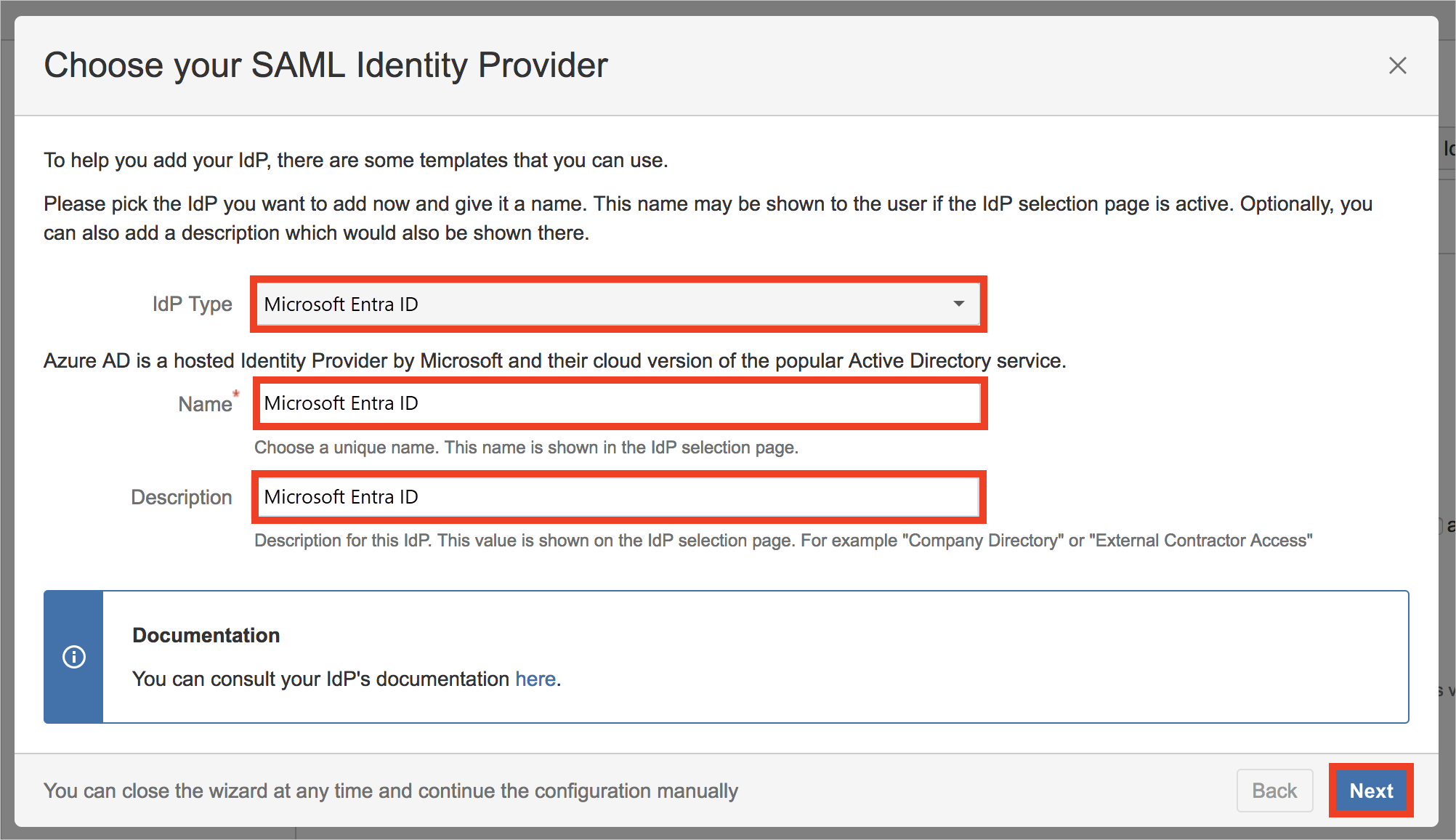The image size is (1456, 840).
Task: Click the Description input field
Action: [619, 497]
